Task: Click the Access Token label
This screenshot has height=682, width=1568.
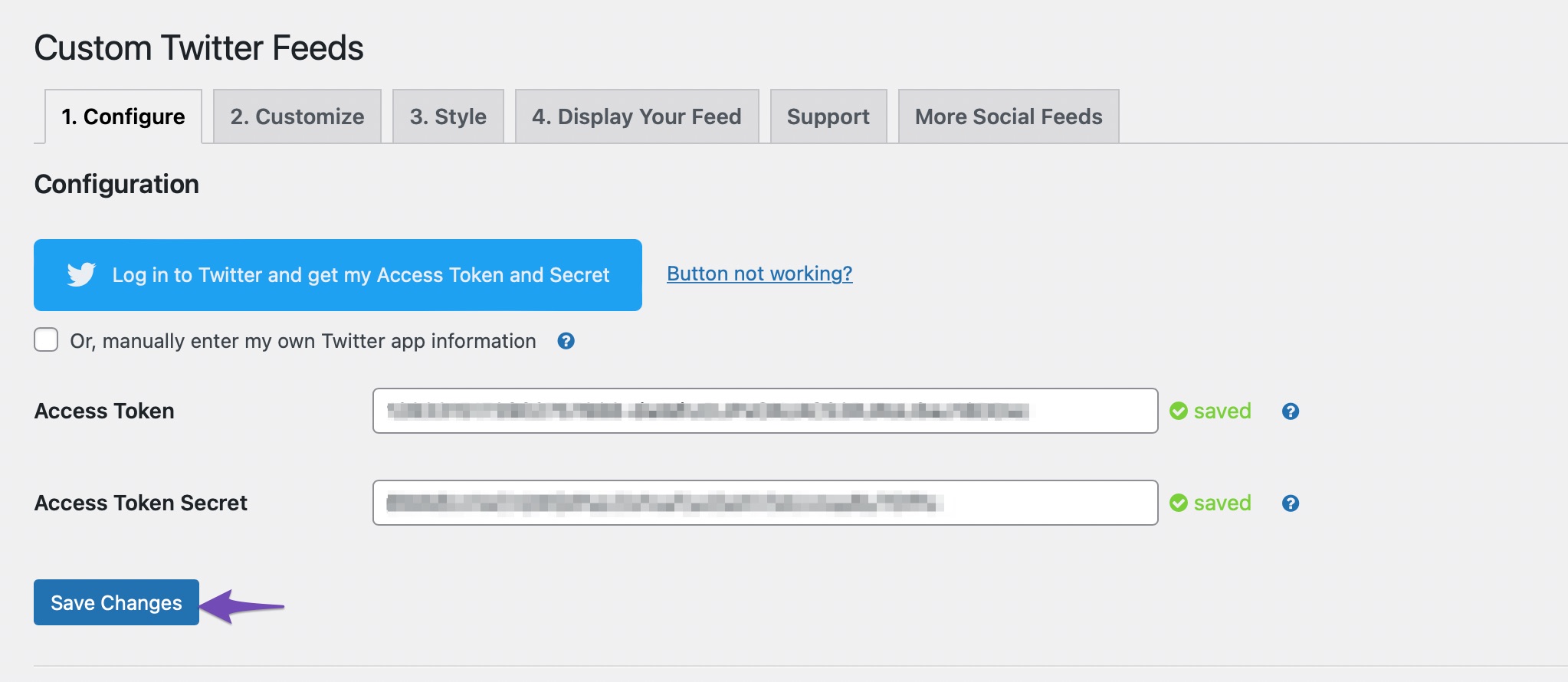Action: [104, 411]
